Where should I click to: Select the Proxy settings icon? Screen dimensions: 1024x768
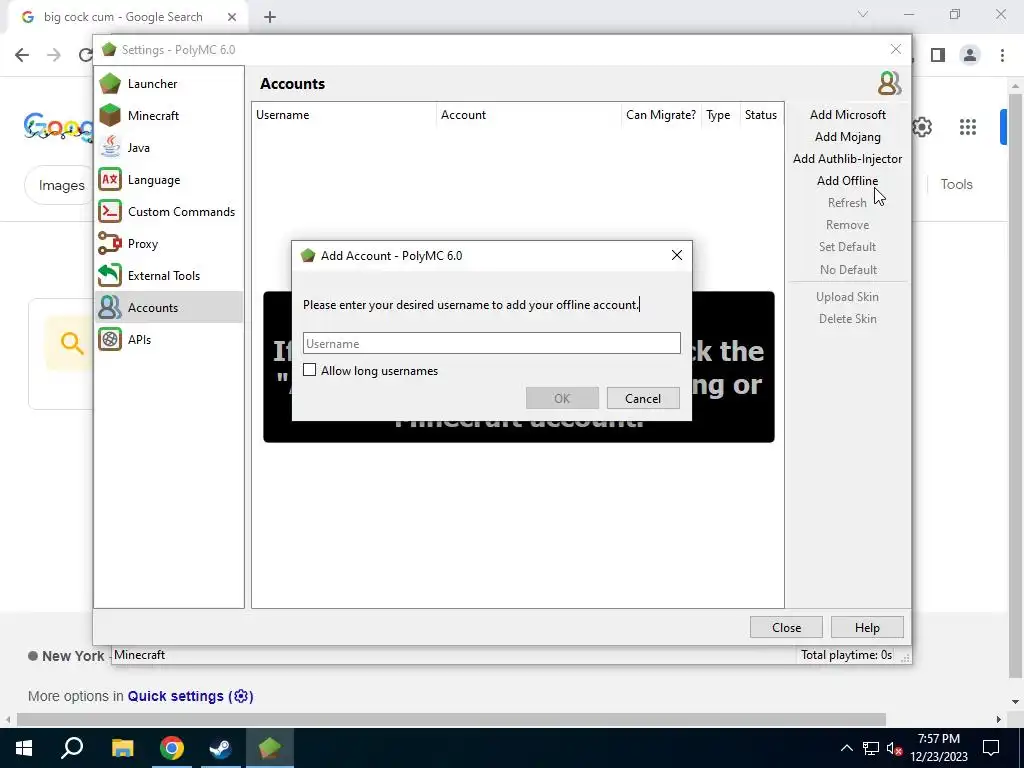click(110, 244)
